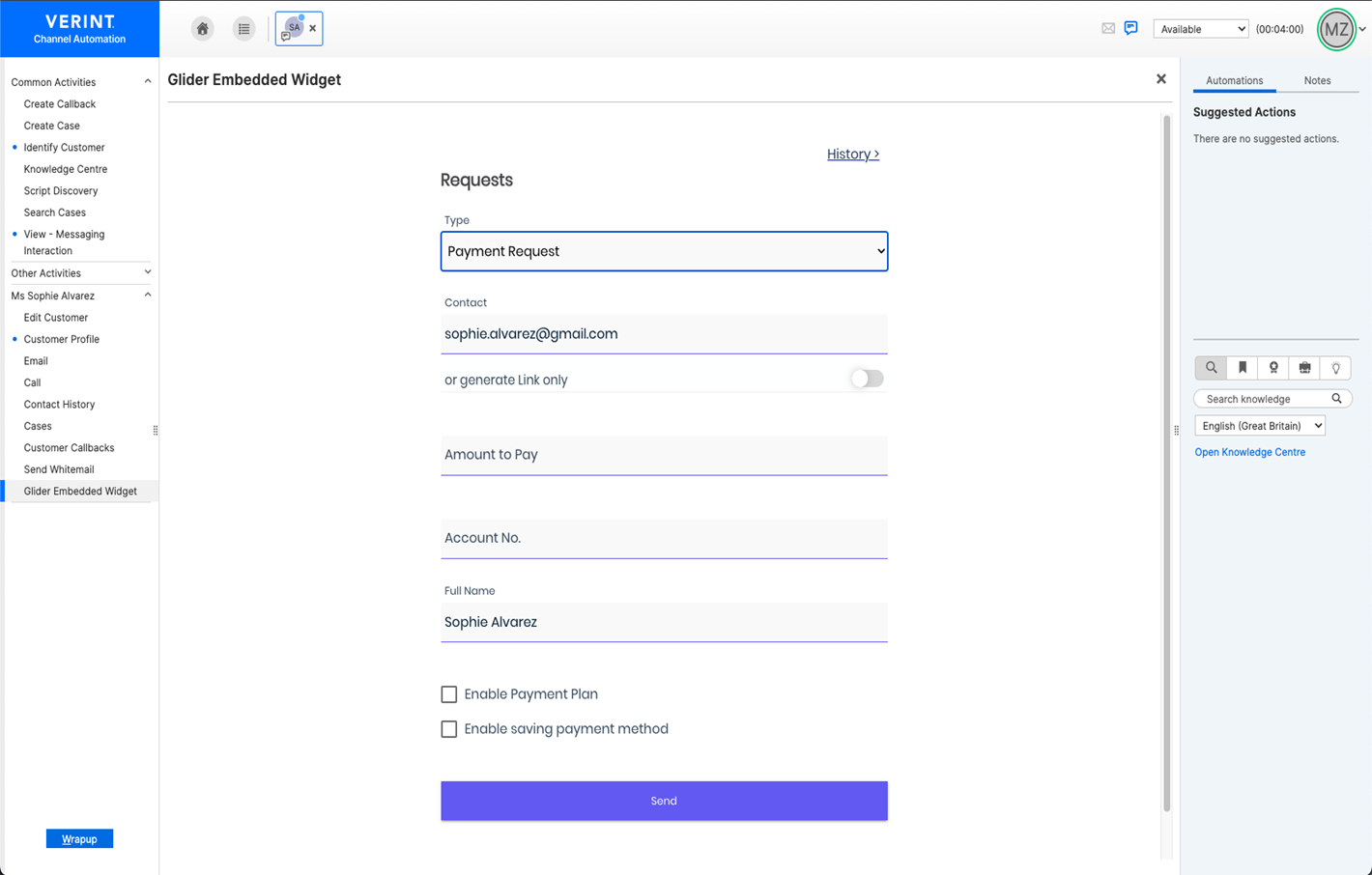Click the widget vertical scrollbar
Image resolution: width=1372 pixels, height=875 pixels.
pos(1166,464)
